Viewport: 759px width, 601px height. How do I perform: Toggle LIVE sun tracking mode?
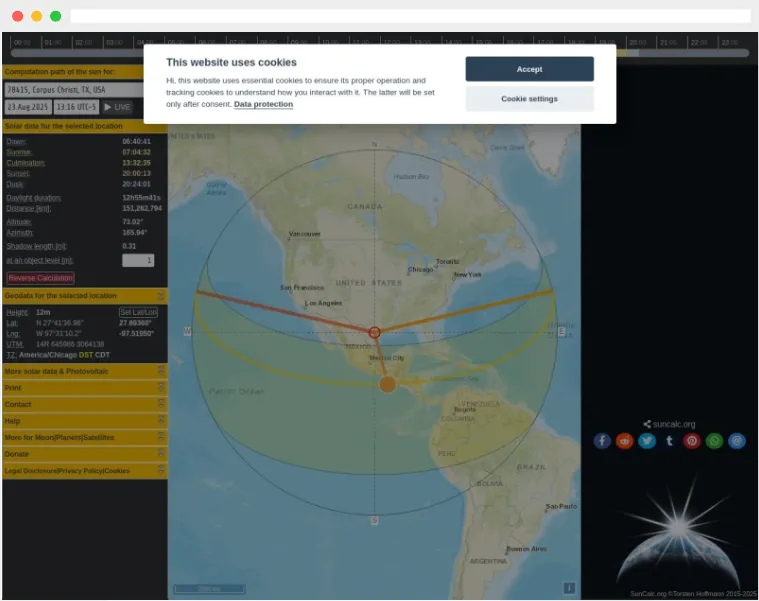(118, 107)
